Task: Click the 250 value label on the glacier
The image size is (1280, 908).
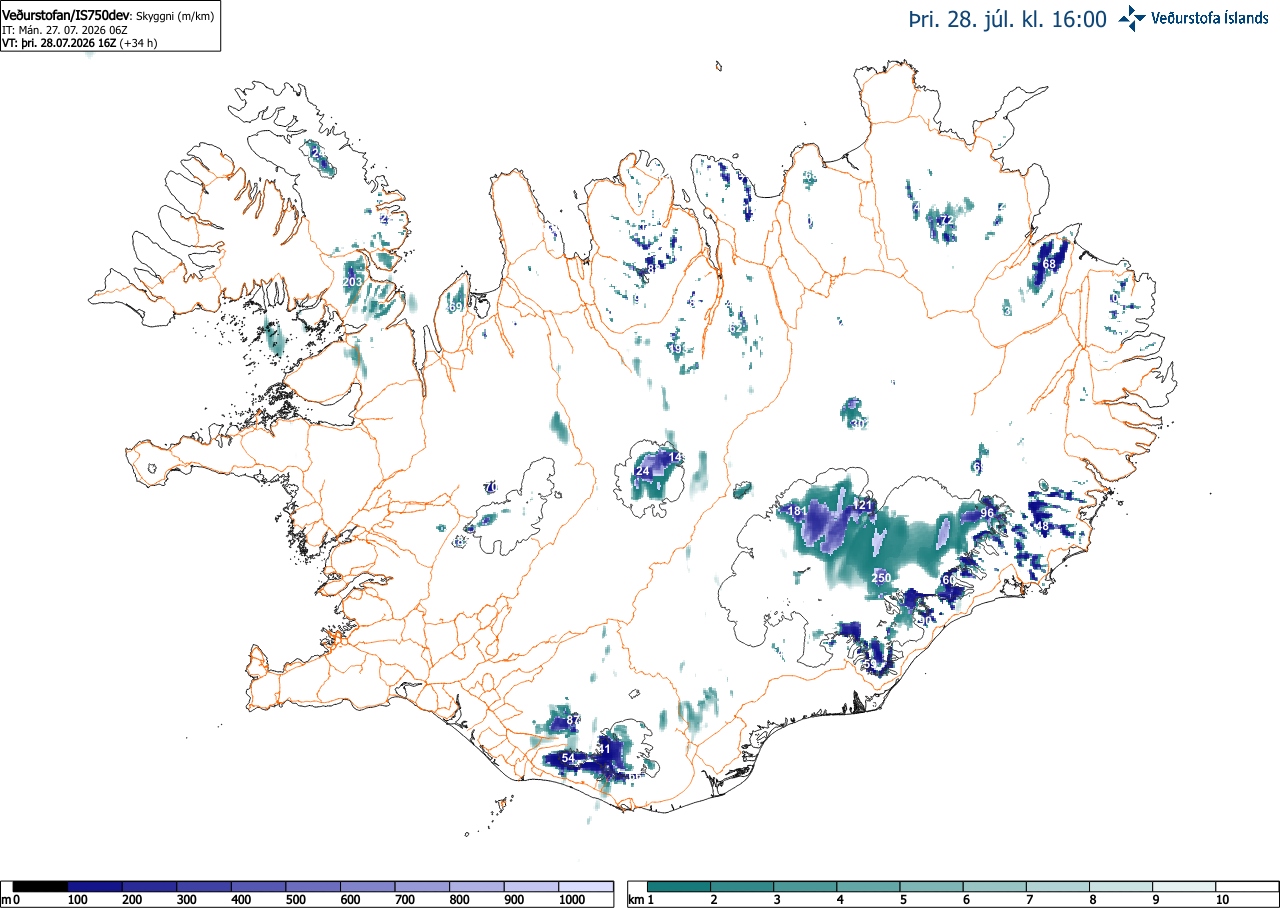Action: tap(881, 578)
